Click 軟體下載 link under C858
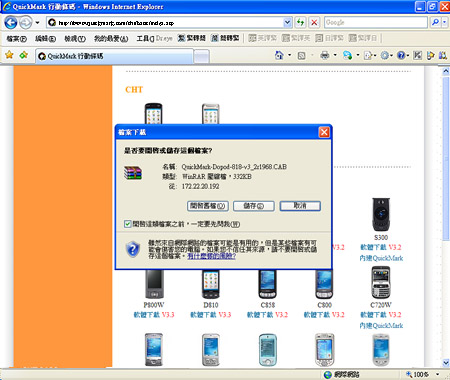 tap(260, 315)
